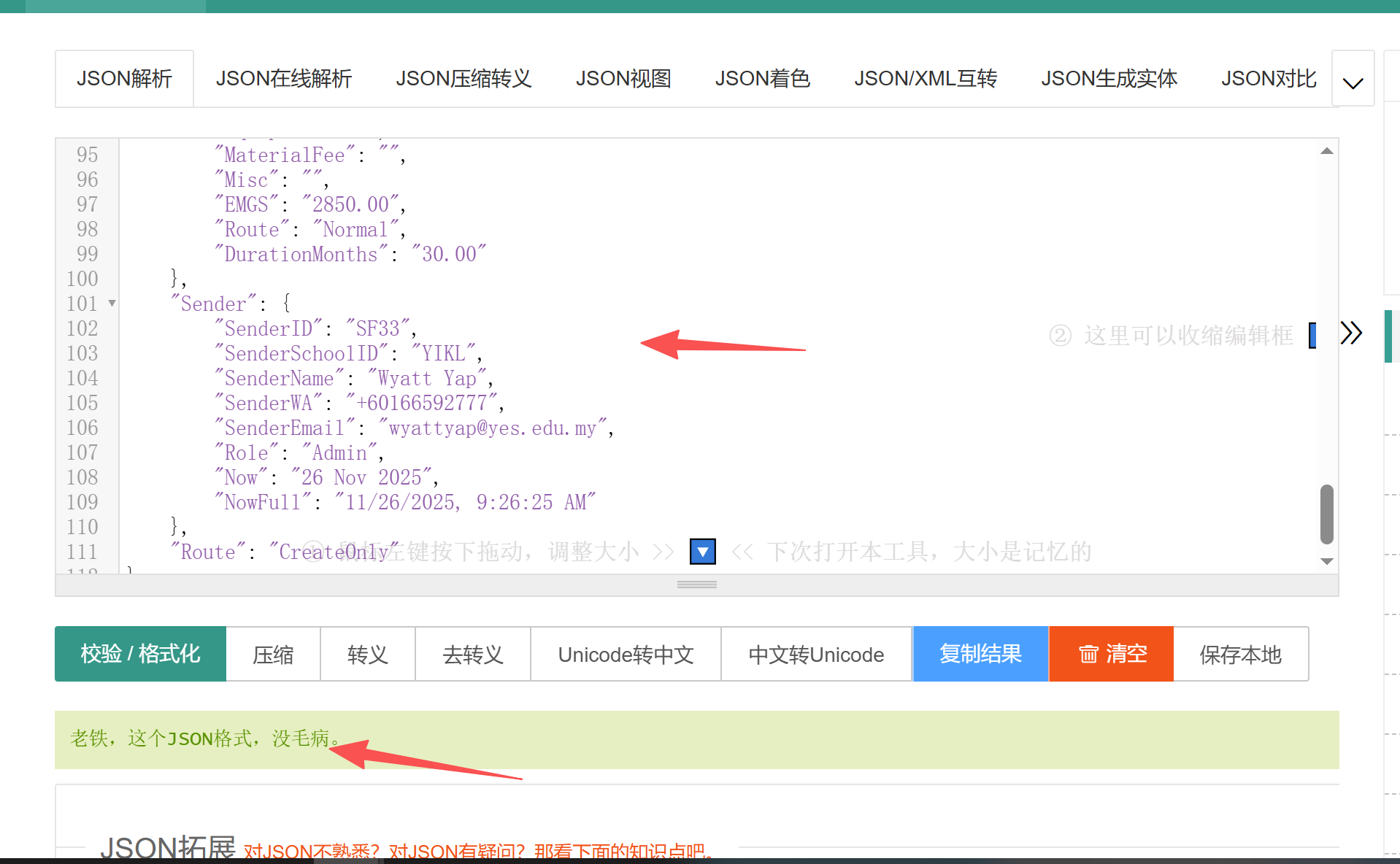Fold the Sender object at line 101

coord(112,303)
